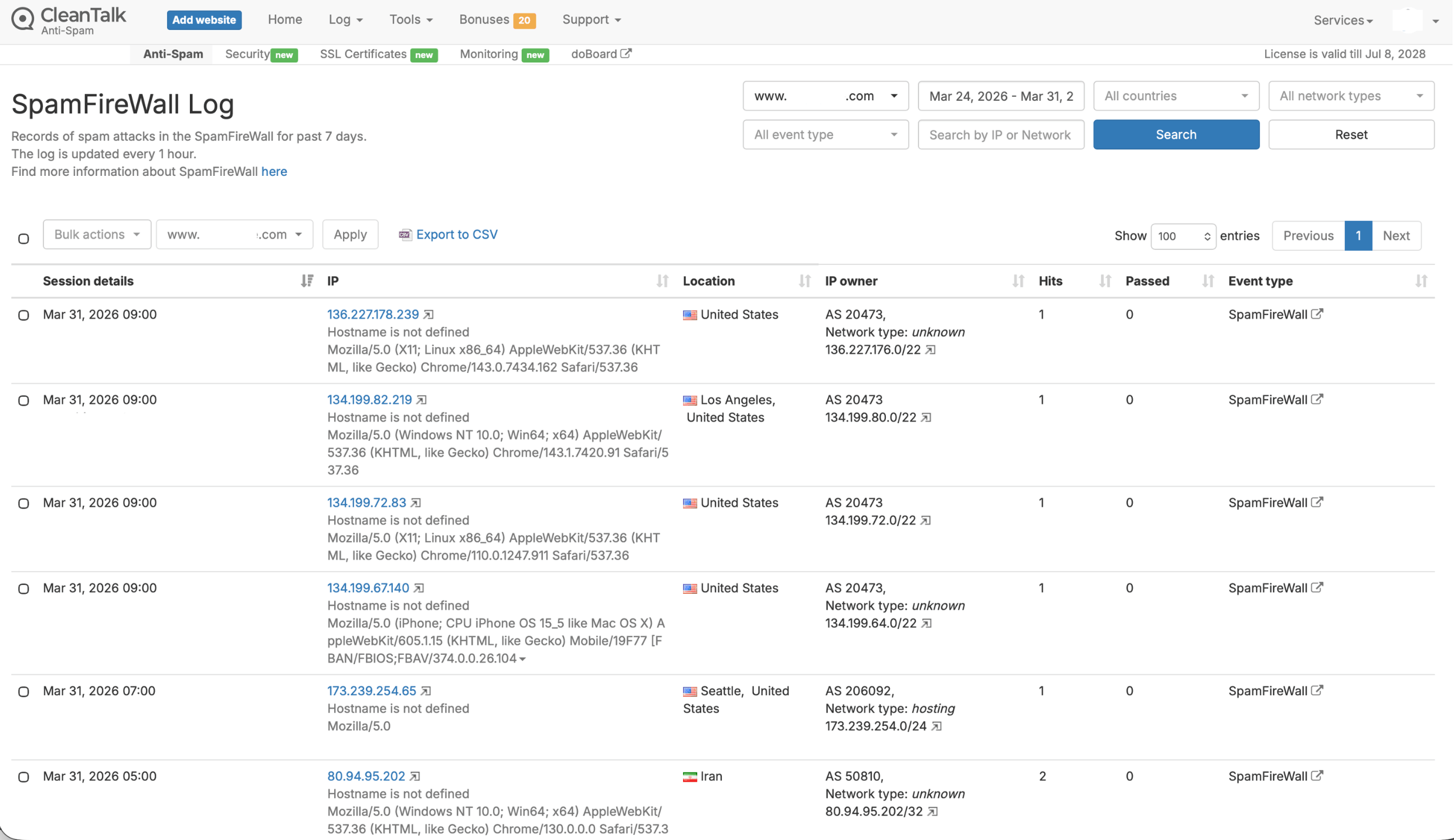The width and height of the screenshot is (1454, 840).
Task: Click SpamFireWall external link icon in 173.239.254.65 row
Action: coord(1317,691)
